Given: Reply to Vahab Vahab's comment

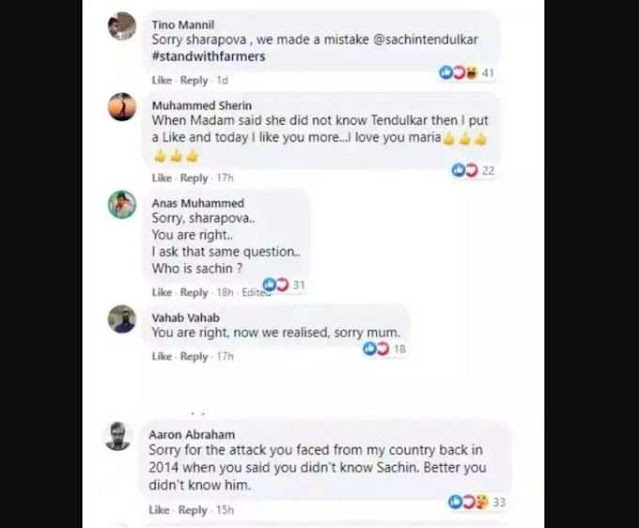Looking at the screenshot, I should [194, 356].
